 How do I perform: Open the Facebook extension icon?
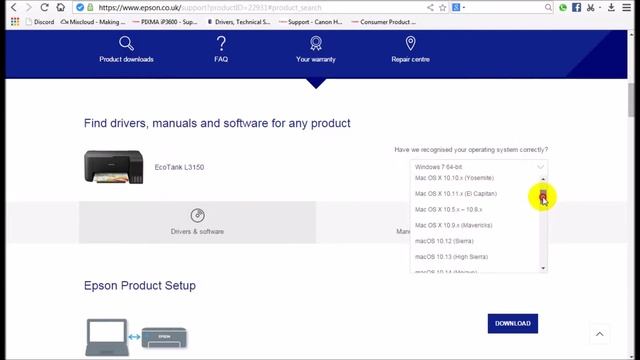576,7
